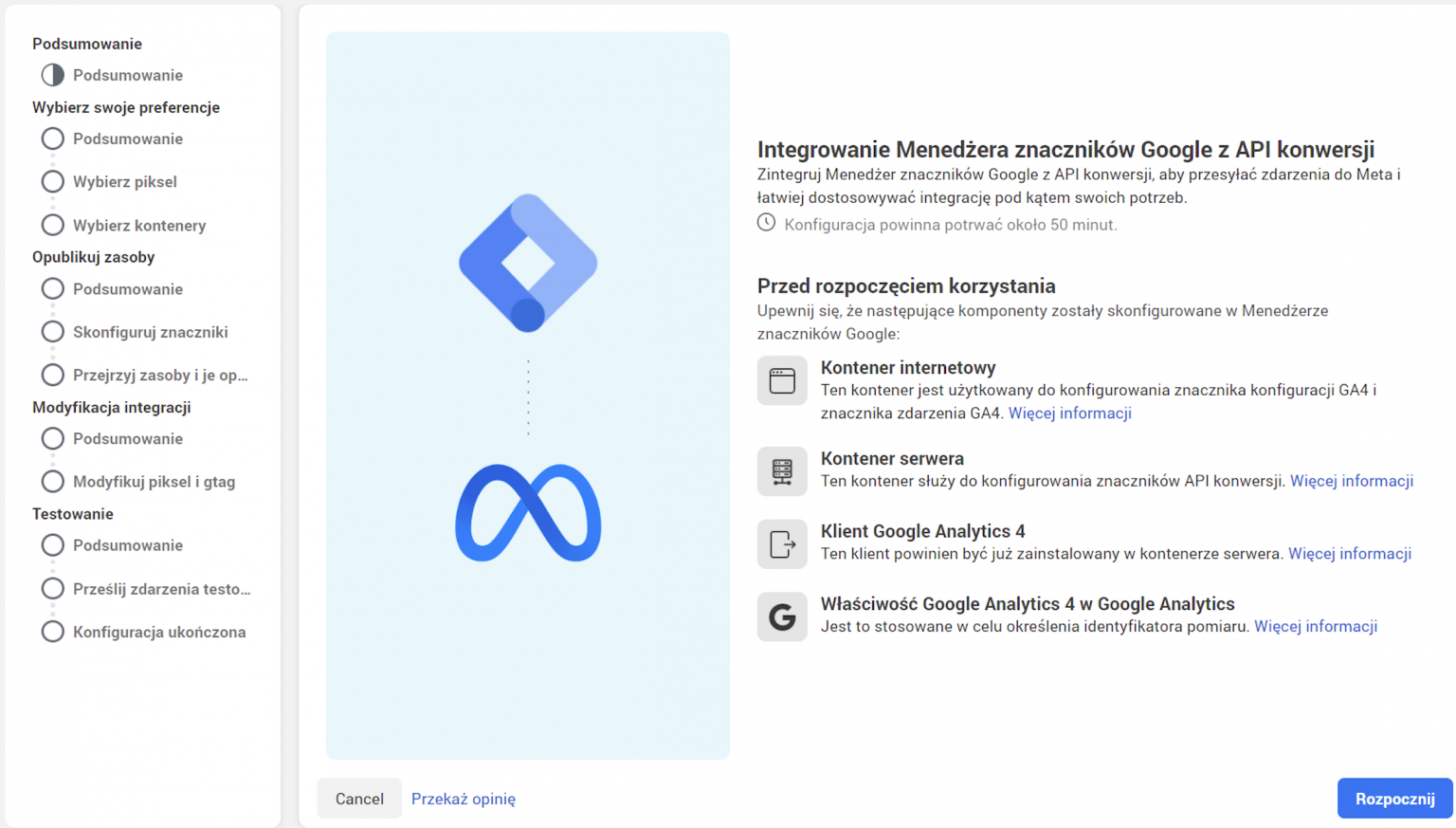Click the Google Tag Manager logo

tap(528, 263)
